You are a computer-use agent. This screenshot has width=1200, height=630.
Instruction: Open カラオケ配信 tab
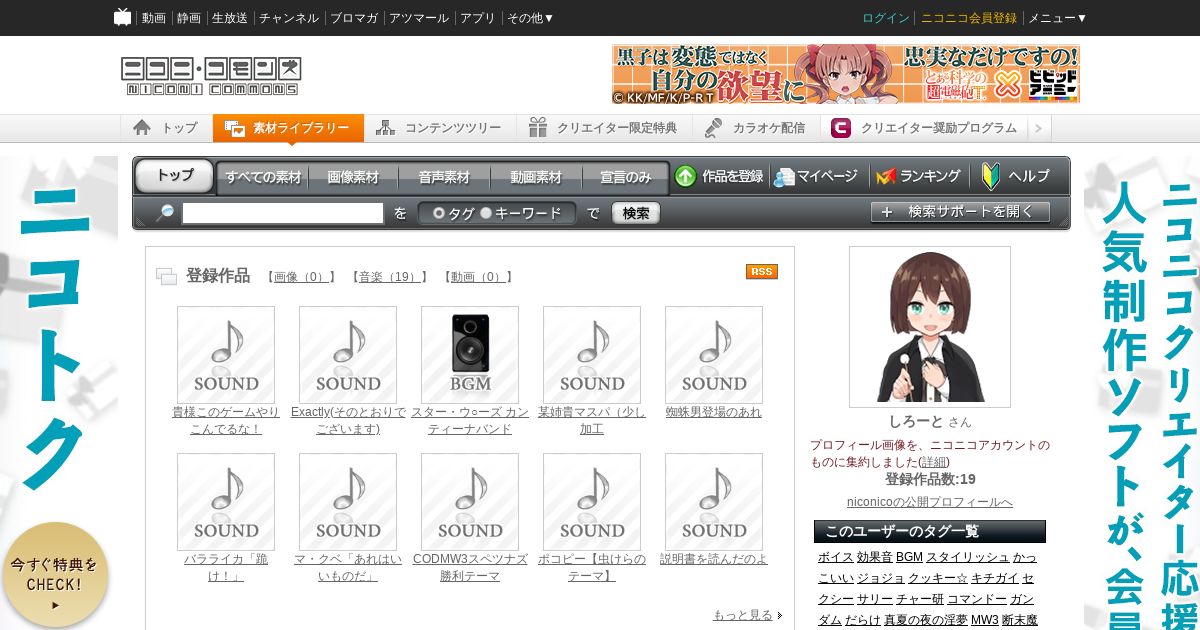(x=756, y=128)
